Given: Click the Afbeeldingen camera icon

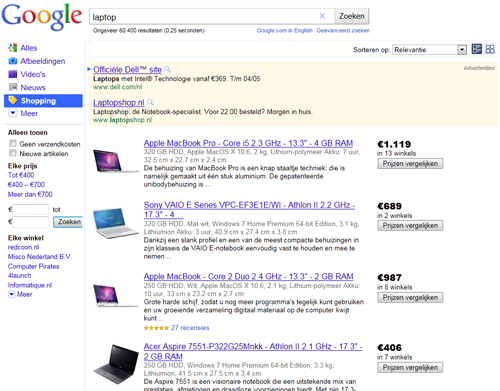Looking at the screenshot, I should [x=13, y=61].
